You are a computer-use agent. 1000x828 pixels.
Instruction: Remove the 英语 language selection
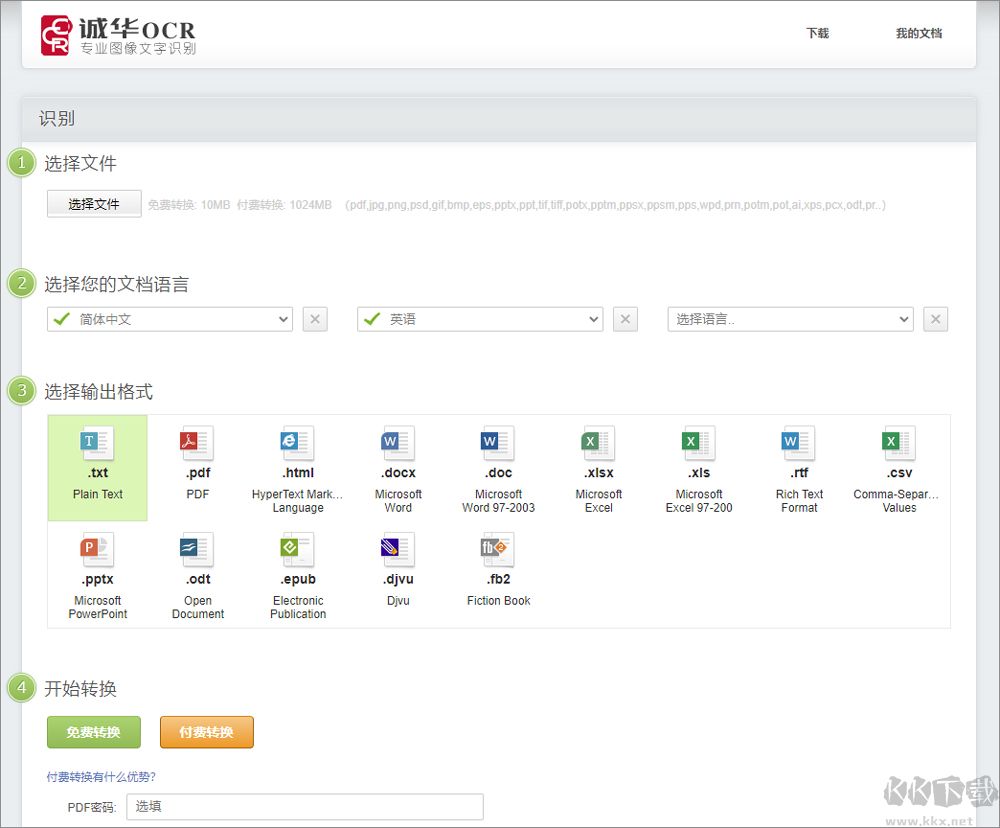[625, 319]
